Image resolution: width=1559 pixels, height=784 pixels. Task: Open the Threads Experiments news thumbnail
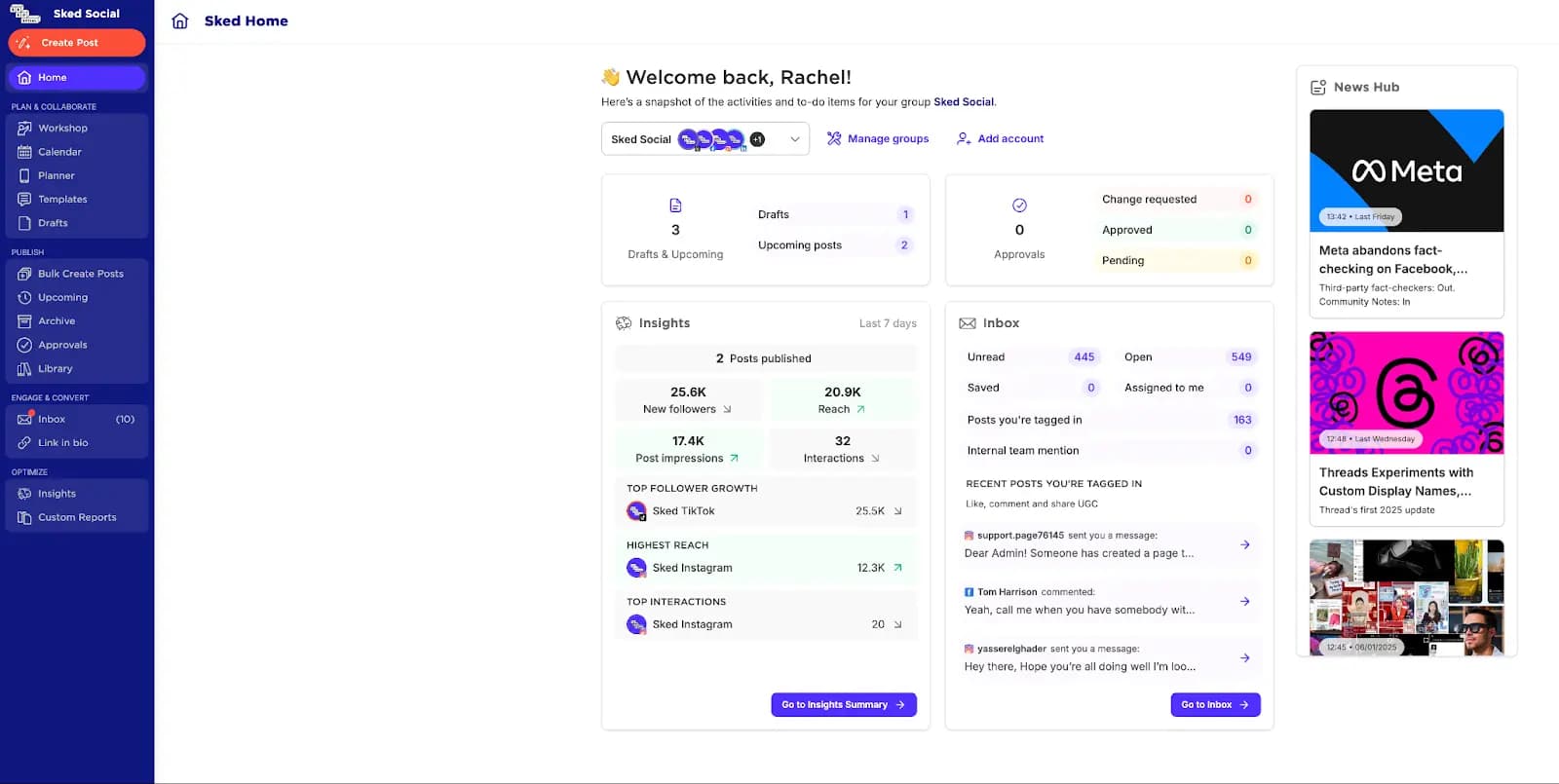pos(1406,392)
